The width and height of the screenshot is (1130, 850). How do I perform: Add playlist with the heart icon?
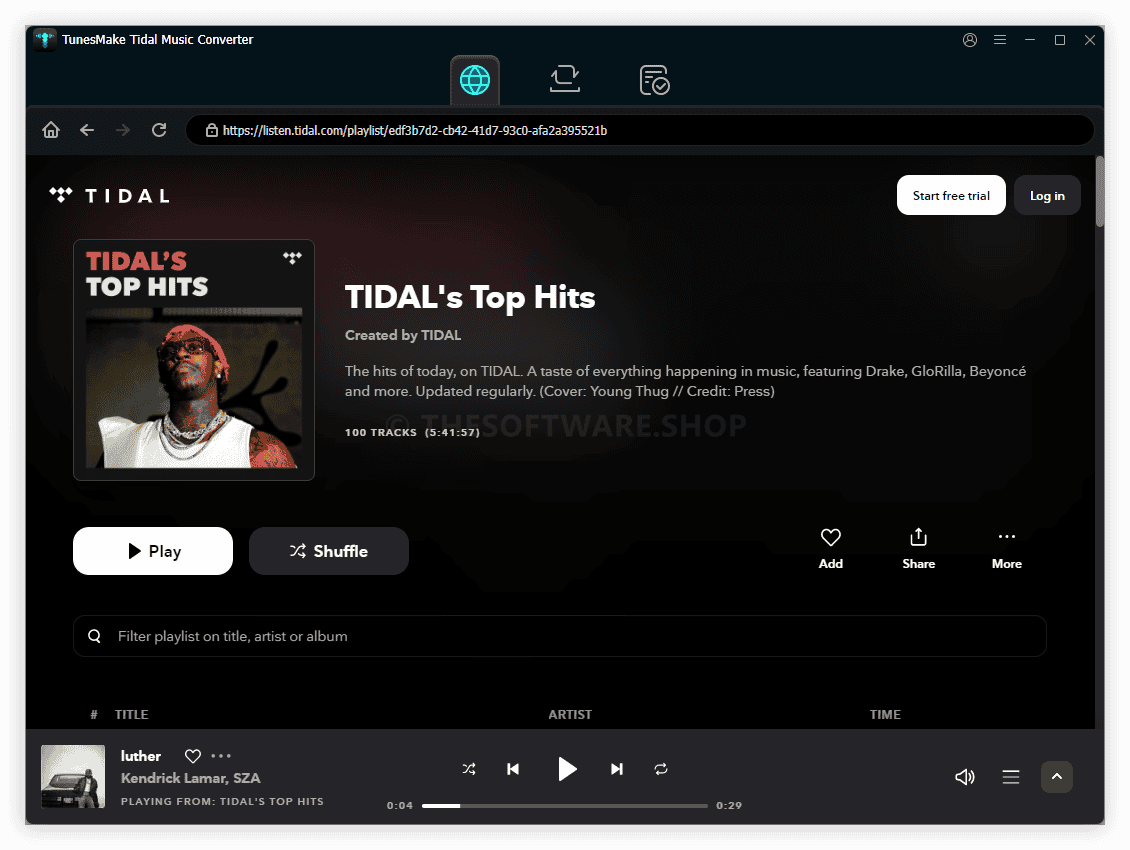(x=830, y=549)
